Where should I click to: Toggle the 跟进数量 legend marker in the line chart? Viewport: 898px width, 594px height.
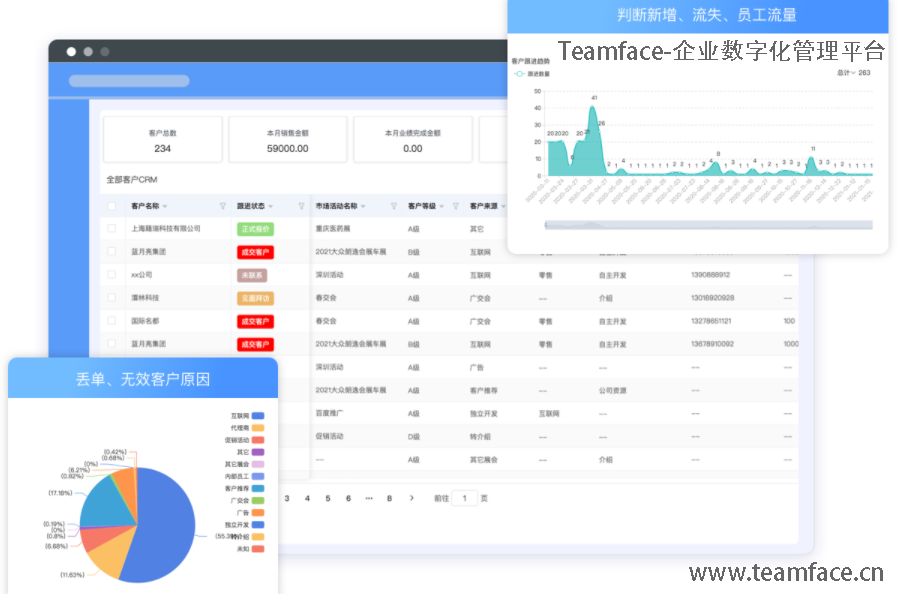[x=519, y=74]
